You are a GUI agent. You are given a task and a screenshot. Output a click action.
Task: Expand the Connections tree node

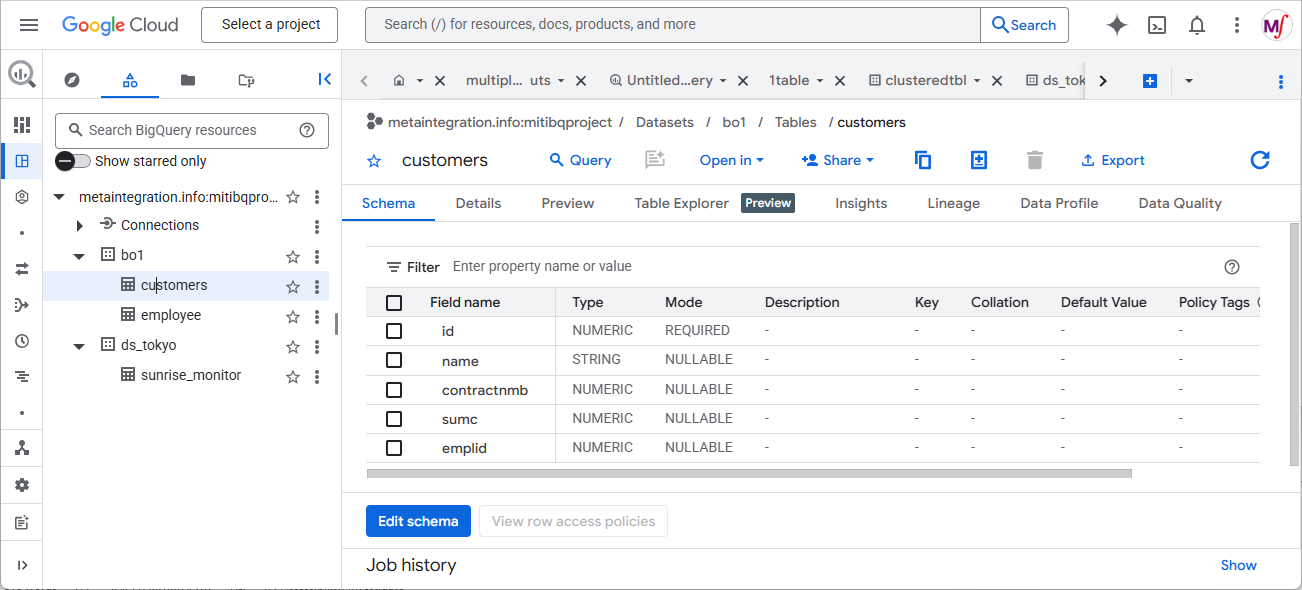coord(80,226)
